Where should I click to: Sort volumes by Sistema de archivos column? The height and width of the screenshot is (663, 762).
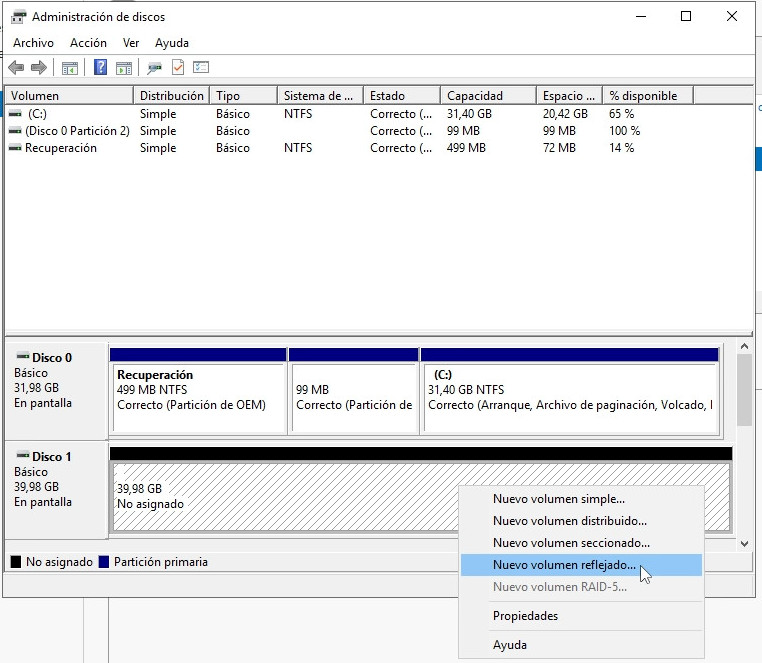pos(318,96)
